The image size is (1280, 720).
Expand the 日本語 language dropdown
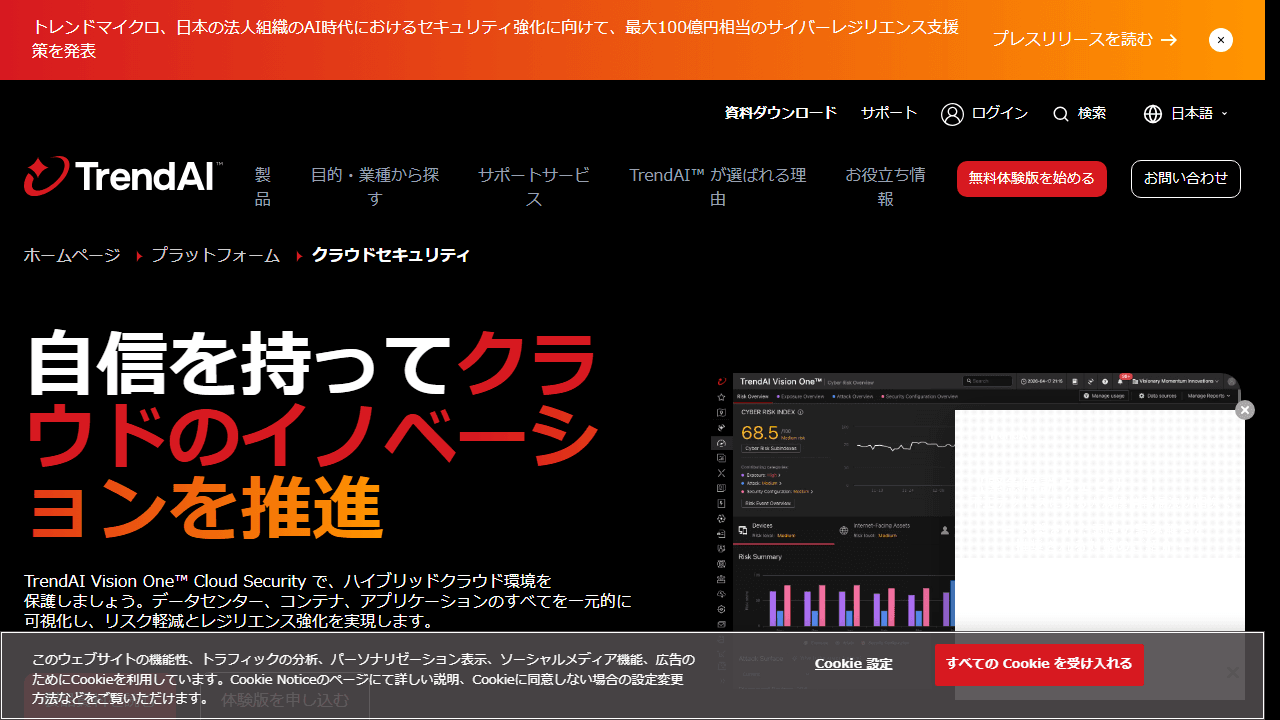tap(1186, 114)
